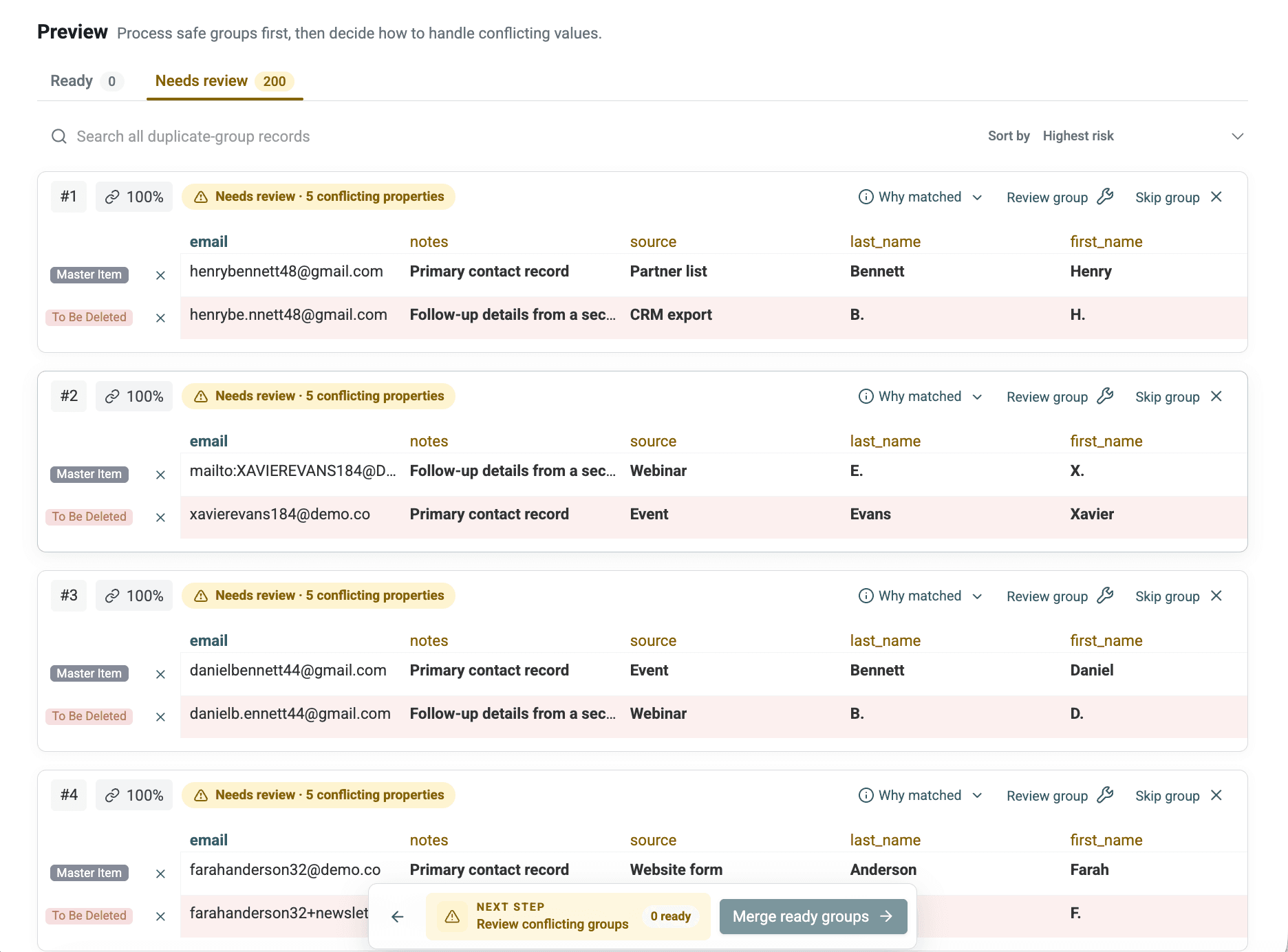Image resolution: width=1288 pixels, height=952 pixels.
Task: Select the Needs review tab
Action: 224,81
